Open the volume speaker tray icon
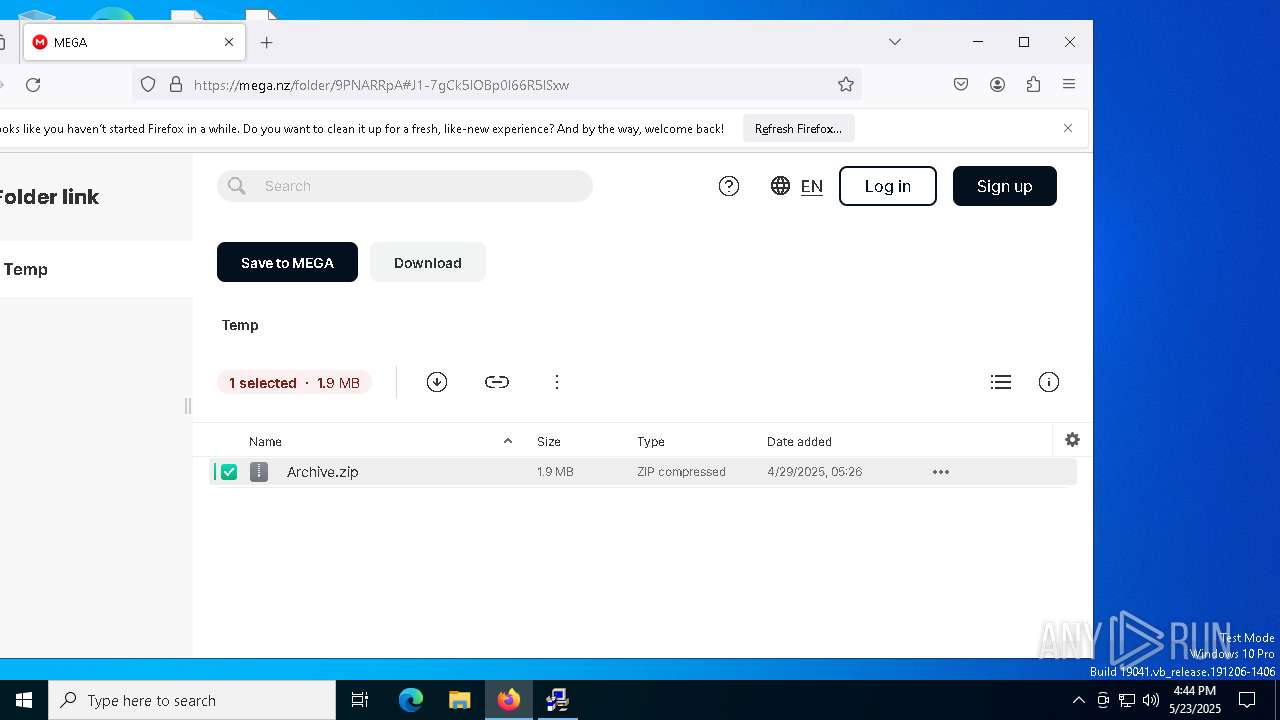This screenshot has width=1280, height=720. 1151,700
